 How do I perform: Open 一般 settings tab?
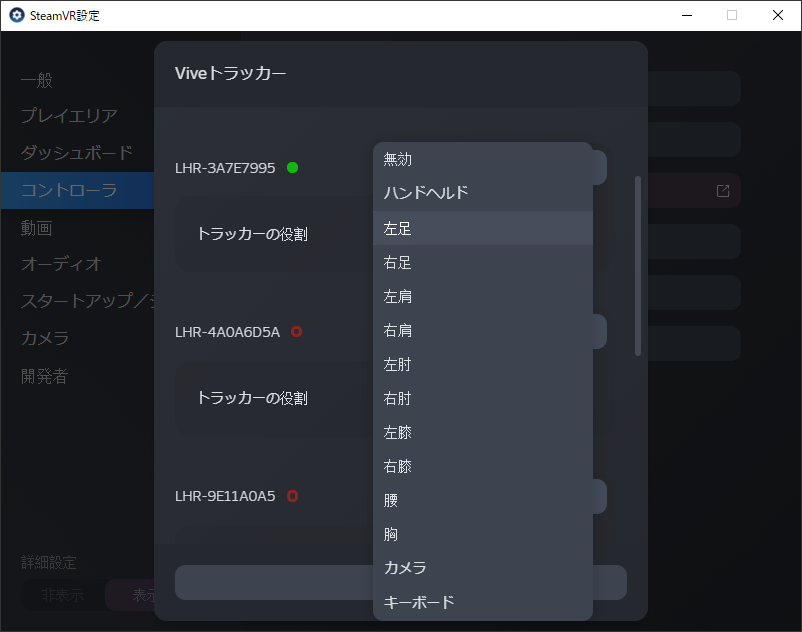pos(77,80)
